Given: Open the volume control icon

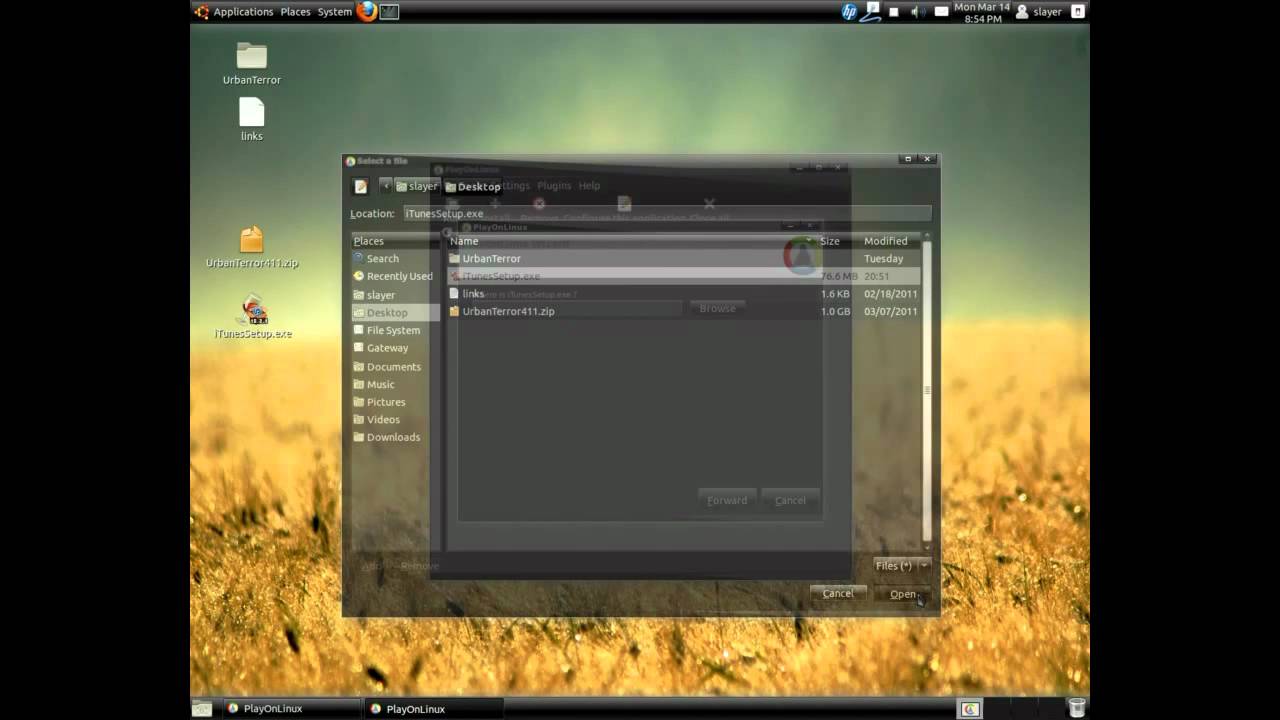Looking at the screenshot, I should [917, 12].
